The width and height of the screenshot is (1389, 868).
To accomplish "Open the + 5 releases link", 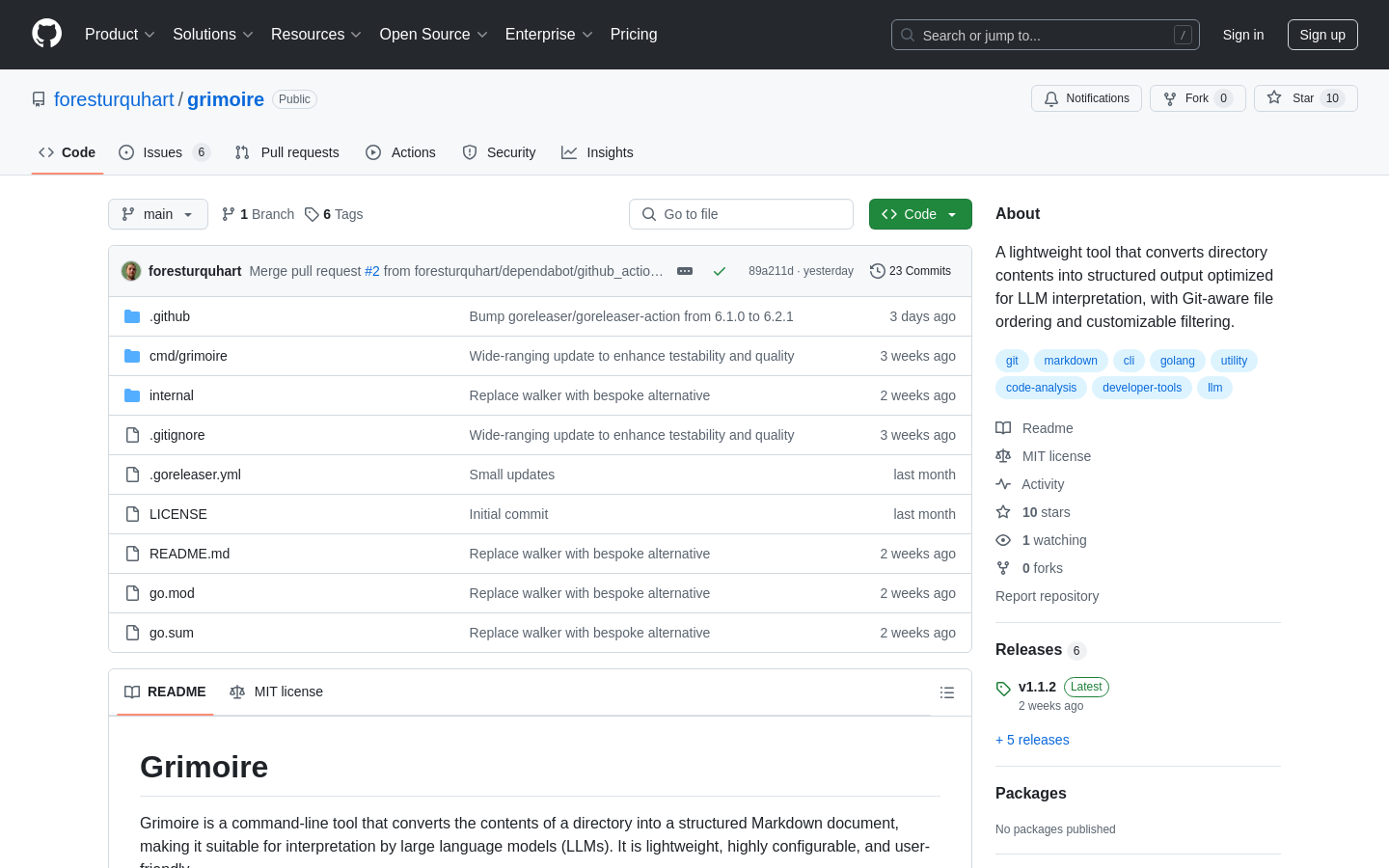I will pyautogui.click(x=1032, y=740).
